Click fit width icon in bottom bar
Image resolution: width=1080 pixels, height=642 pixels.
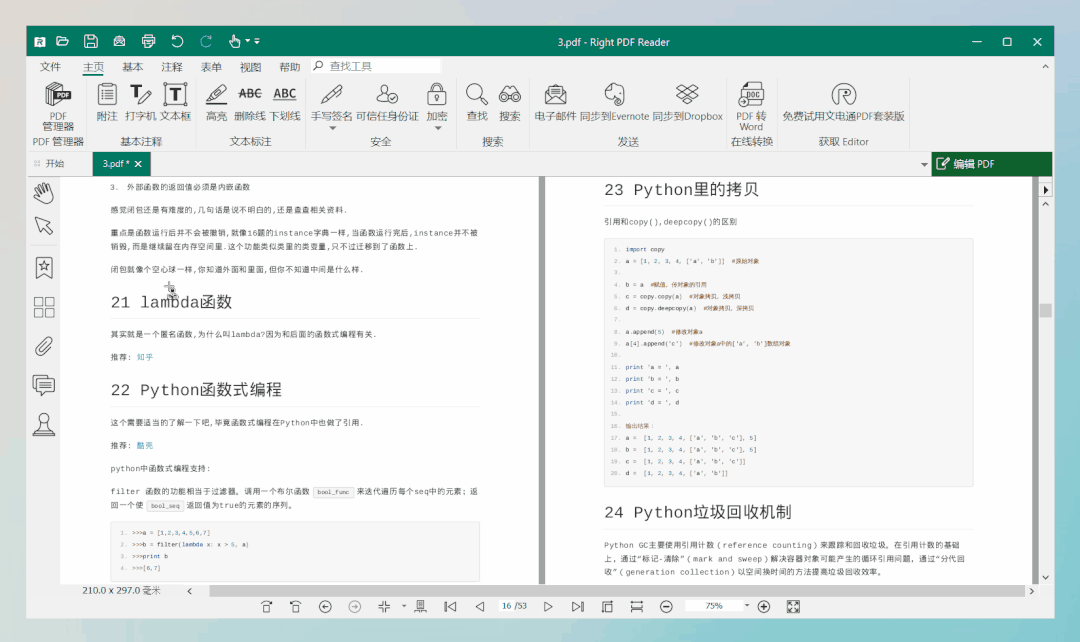[636, 607]
